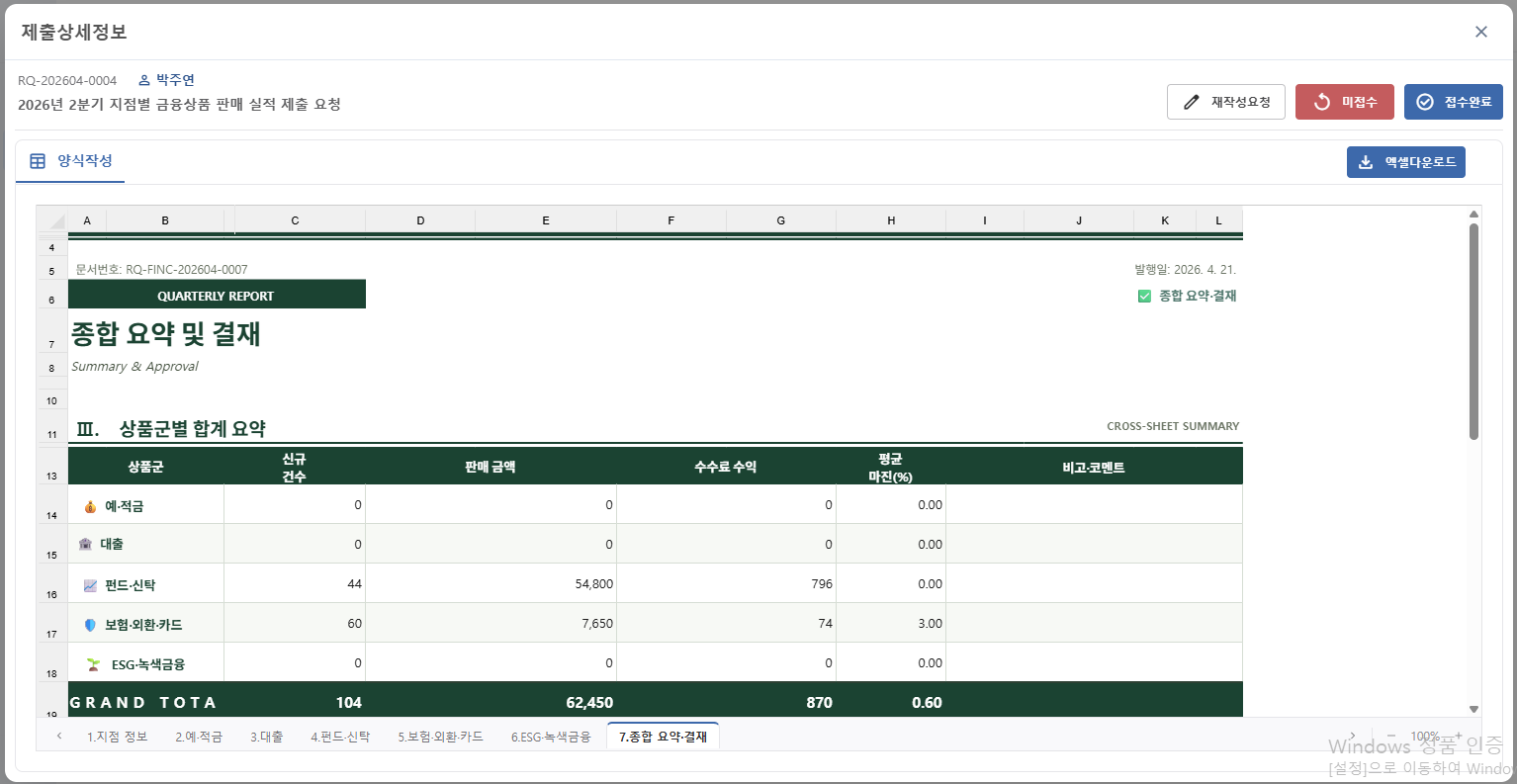Click the 재작성요청 button
1517x784 pixels.
(1226, 102)
